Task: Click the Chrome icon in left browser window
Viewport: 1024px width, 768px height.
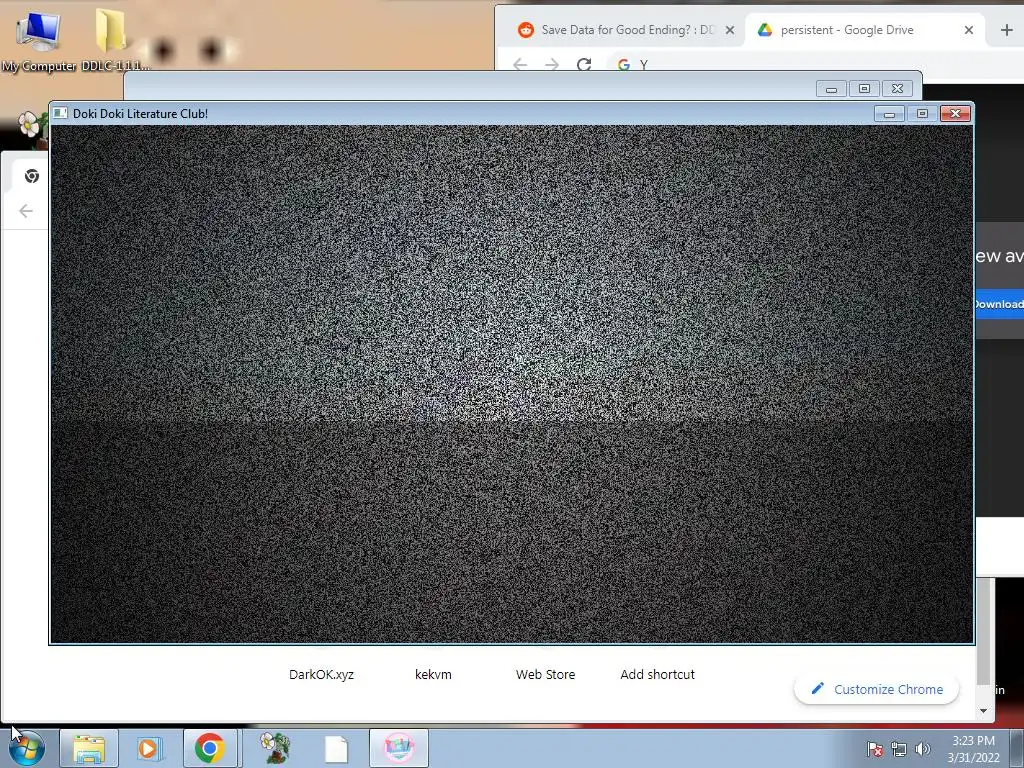Action: [31, 176]
